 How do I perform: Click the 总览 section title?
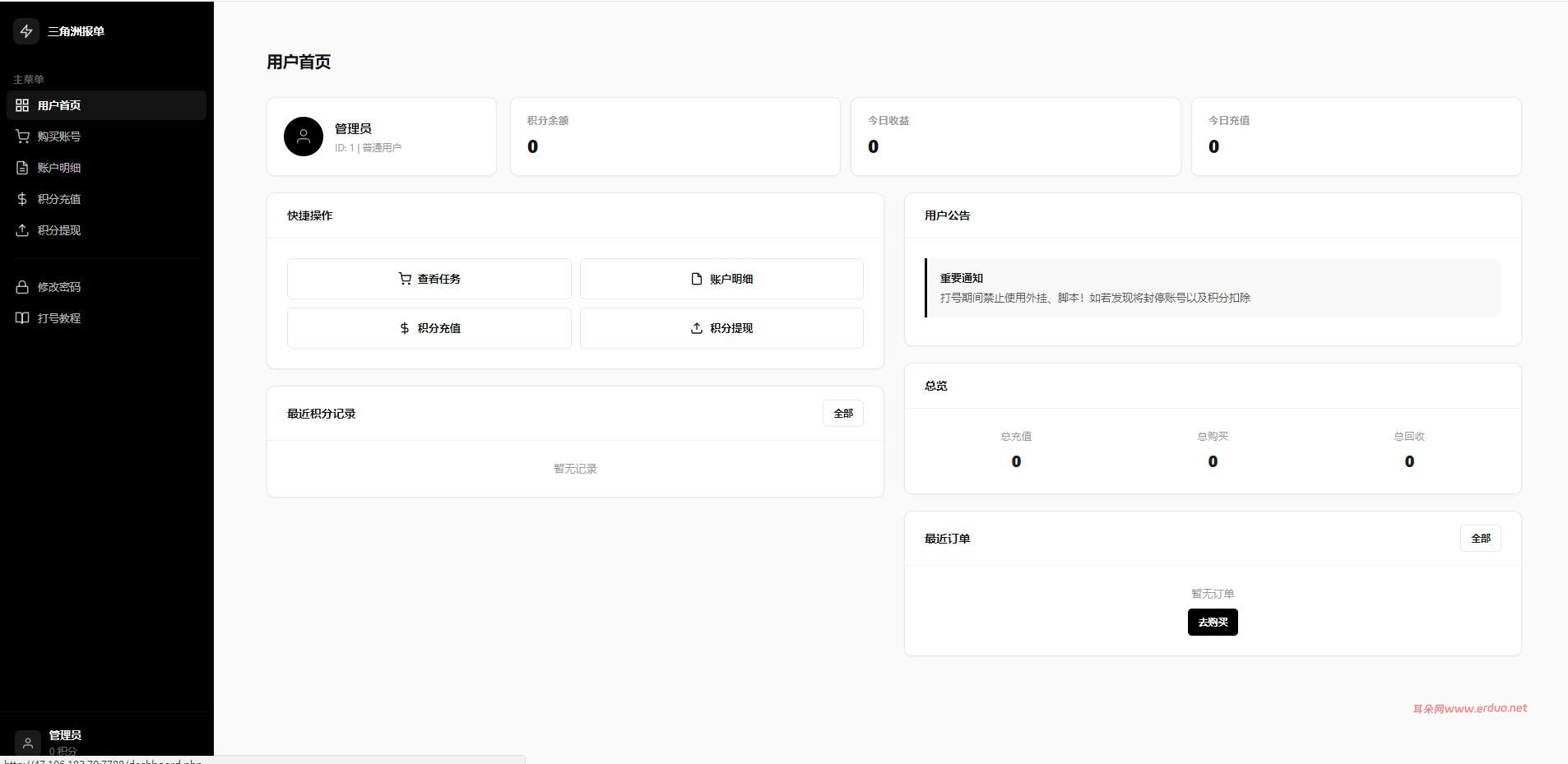point(936,386)
